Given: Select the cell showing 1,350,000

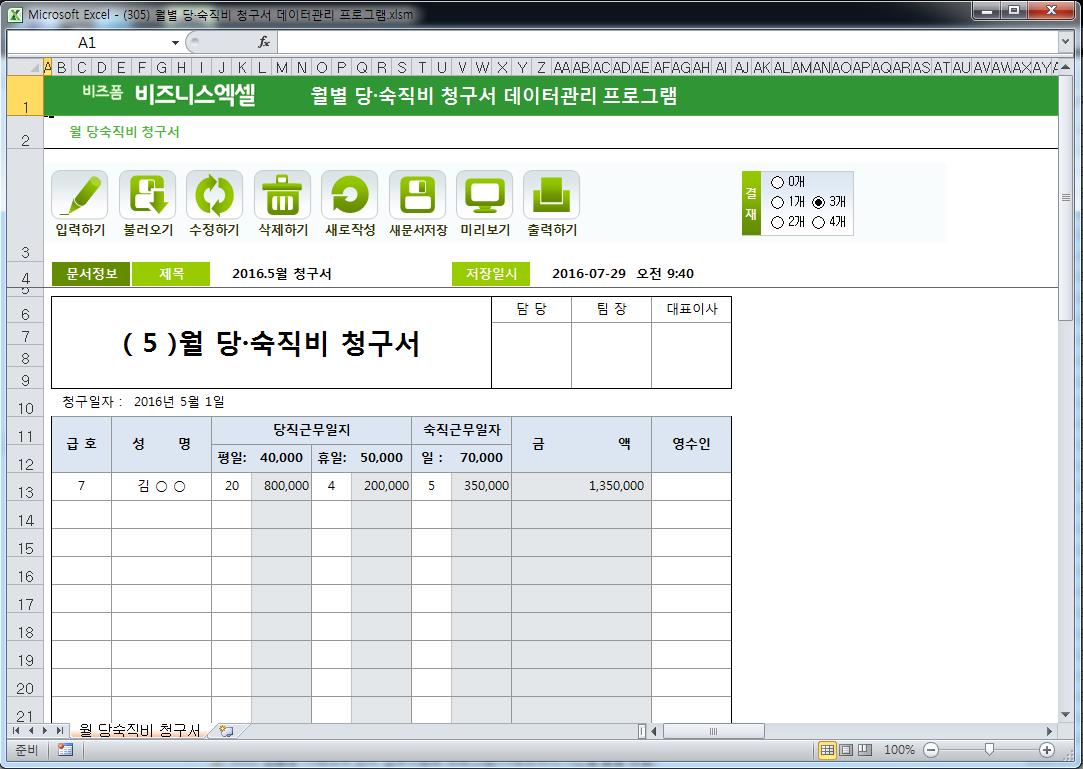Looking at the screenshot, I should pos(582,486).
